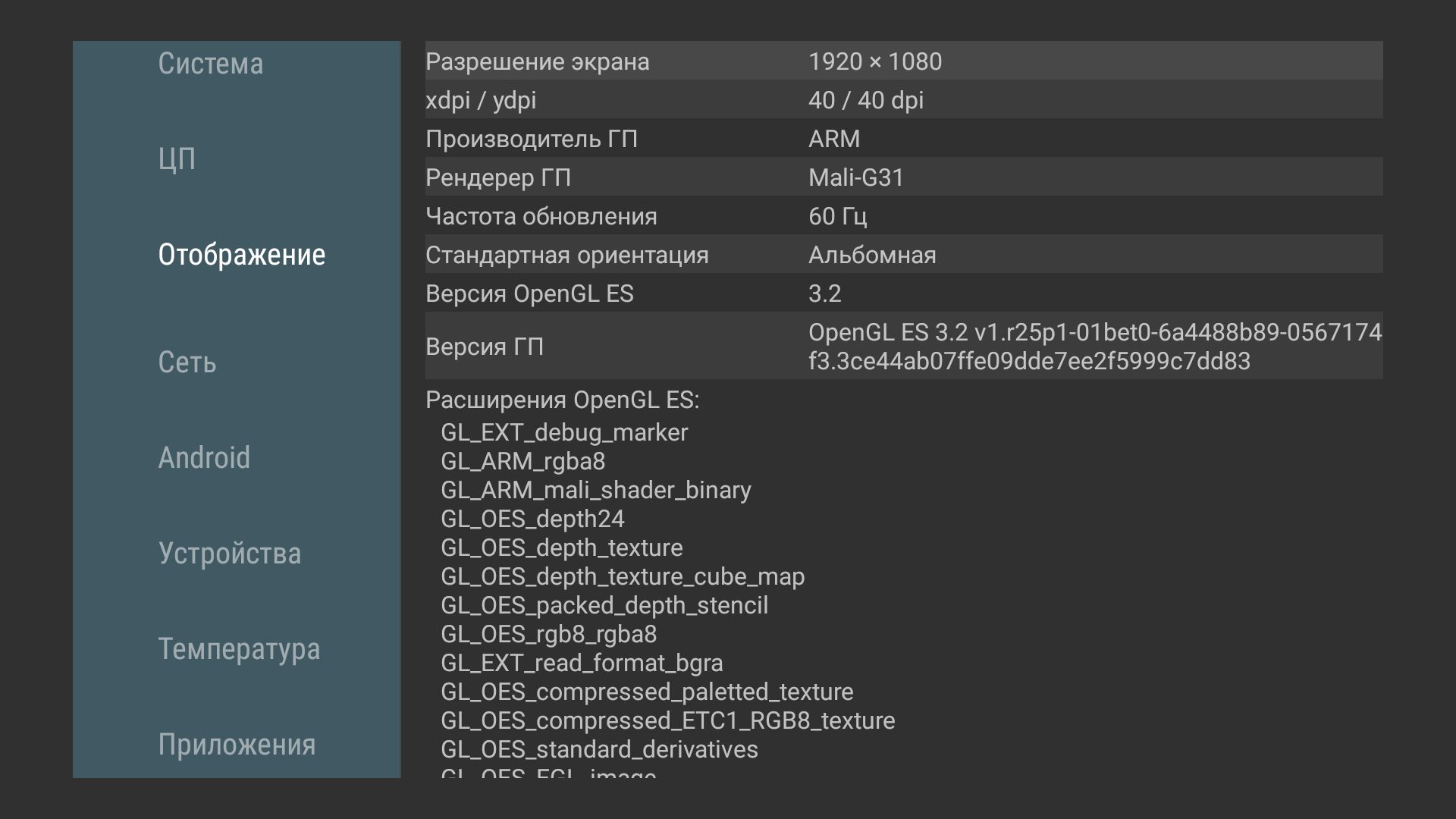Switch to the Сеть section
Viewport: 1456px width, 819px height.
(187, 362)
